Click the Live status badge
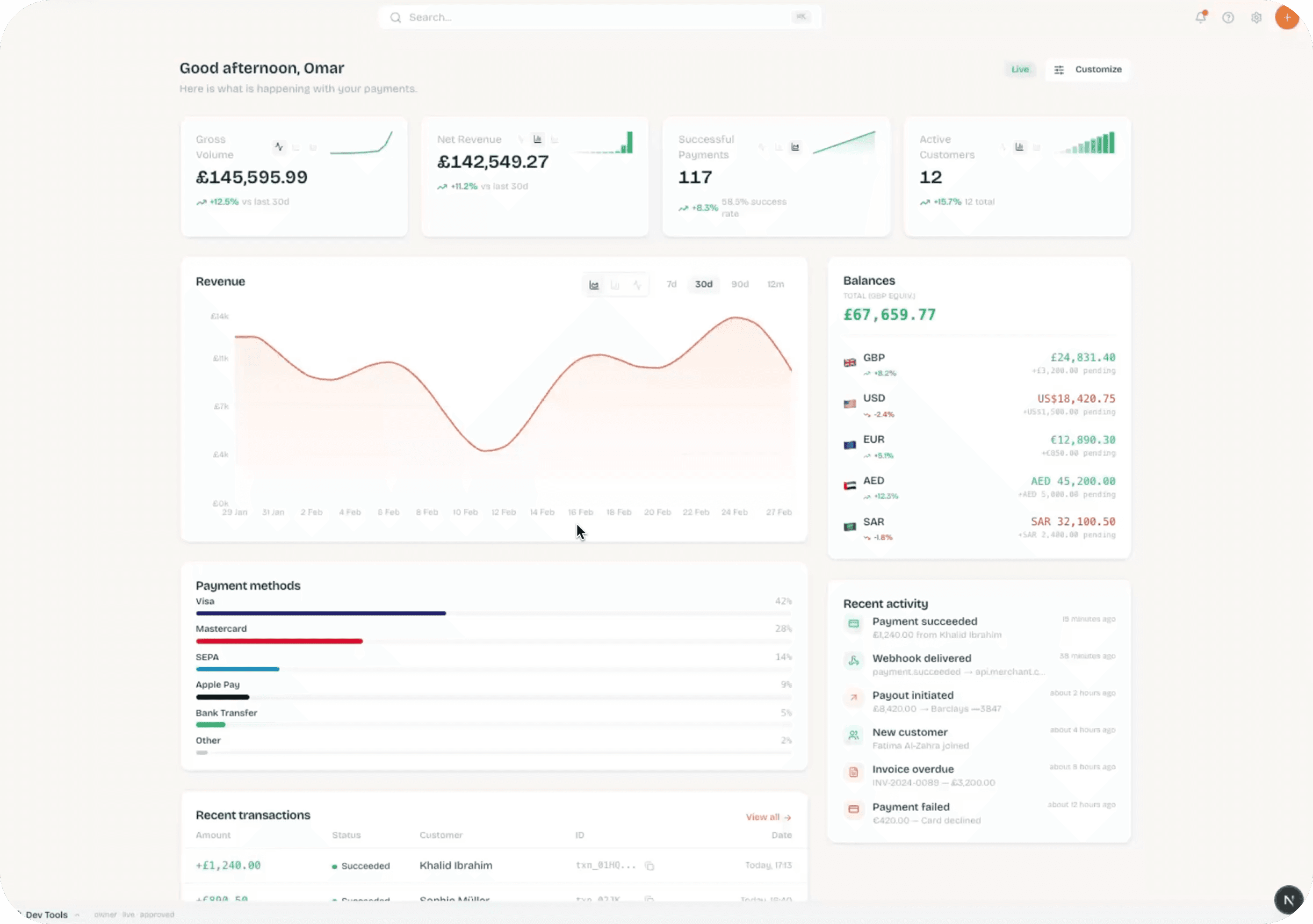Screen dimensions: 1313x924 [x=1020, y=69]
